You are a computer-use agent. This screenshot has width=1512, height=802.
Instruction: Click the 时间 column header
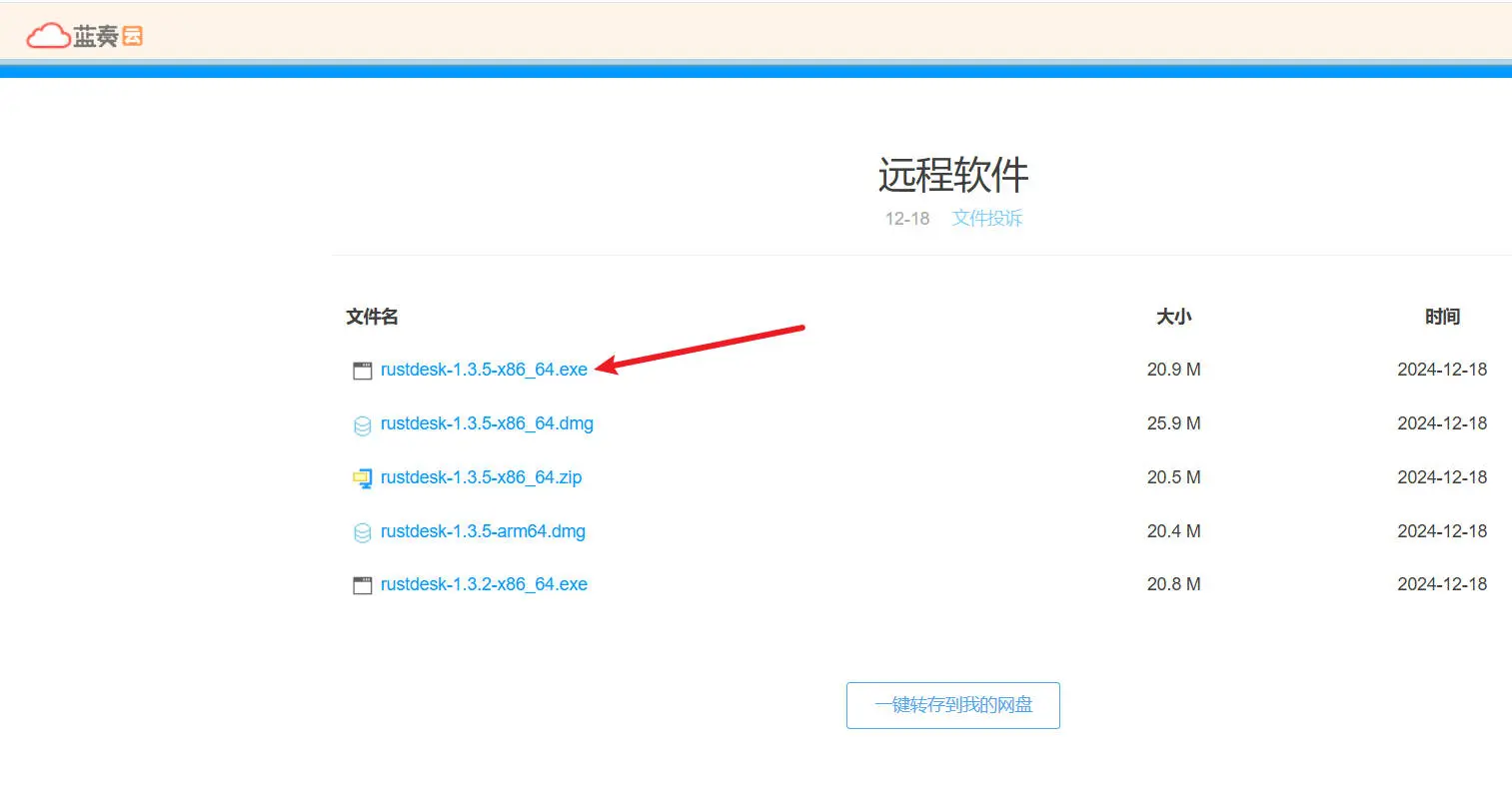[1442, 317]
